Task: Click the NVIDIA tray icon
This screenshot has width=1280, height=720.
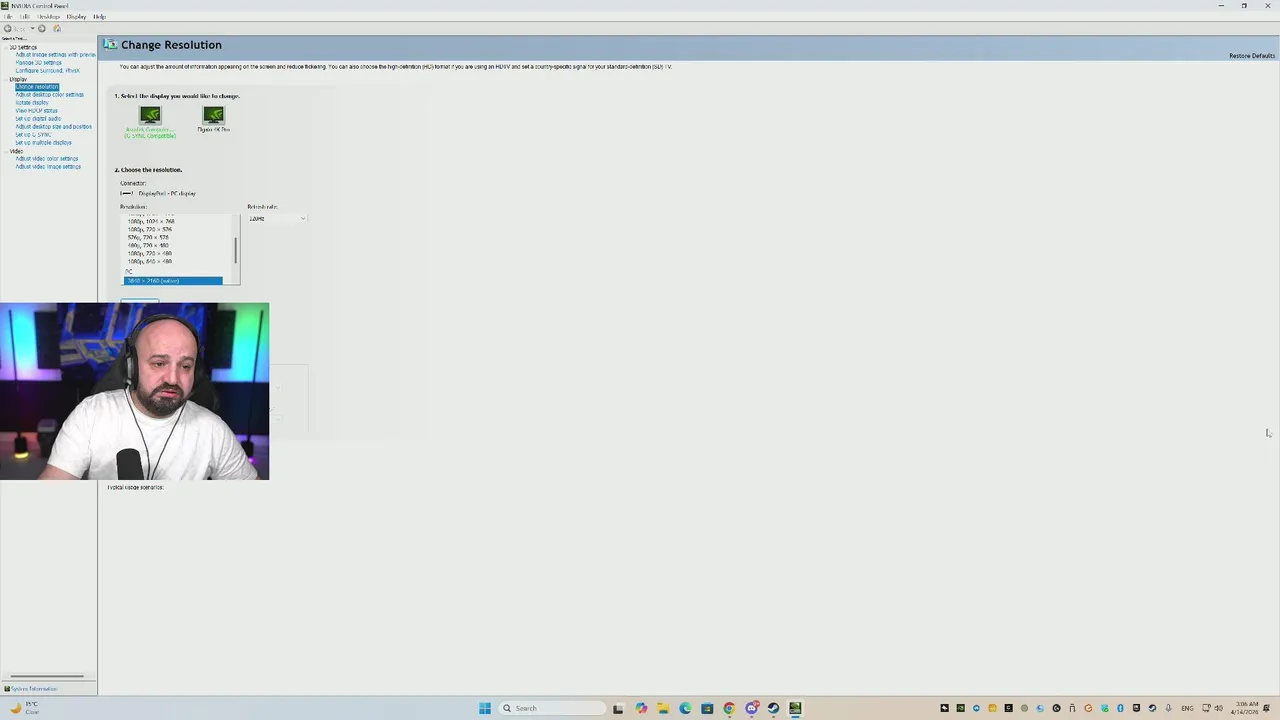Action: (960, 708)
